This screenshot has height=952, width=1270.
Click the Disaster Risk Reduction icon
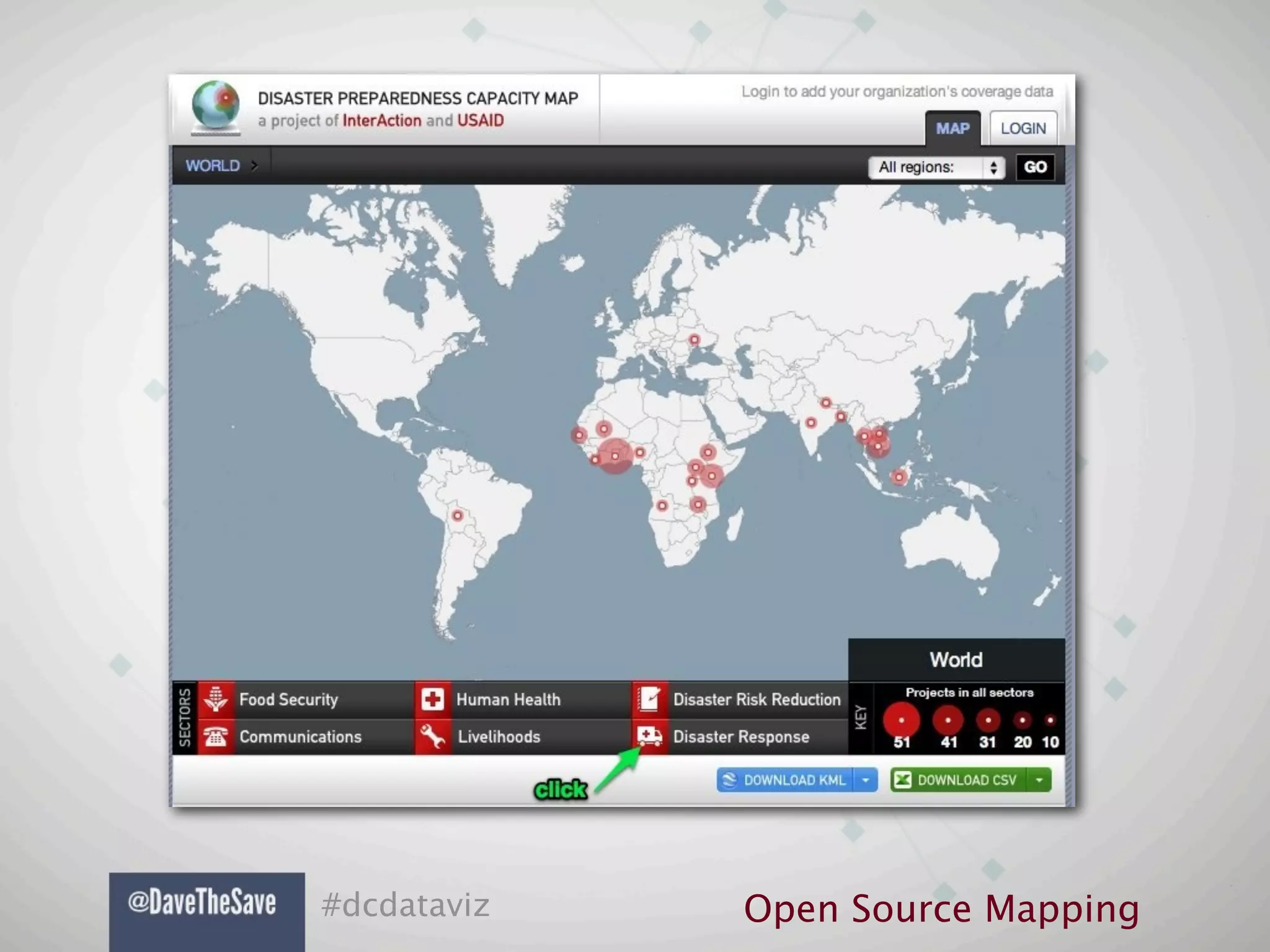[649, 699]
